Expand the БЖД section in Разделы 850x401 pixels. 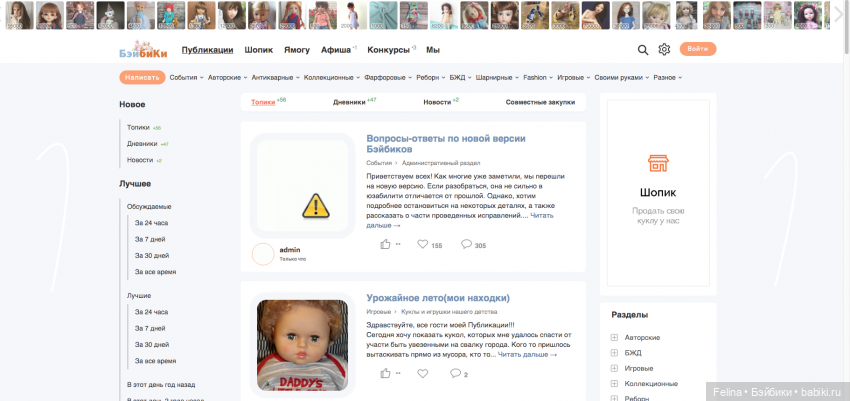pos(614,353)
